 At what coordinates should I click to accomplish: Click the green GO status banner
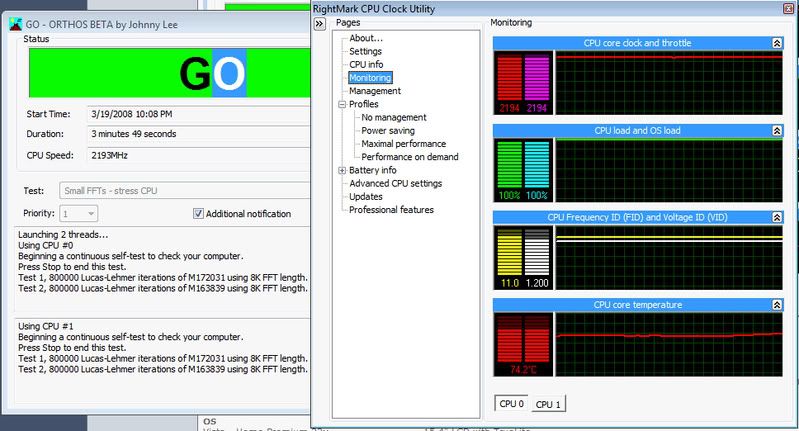pos(169,73)
